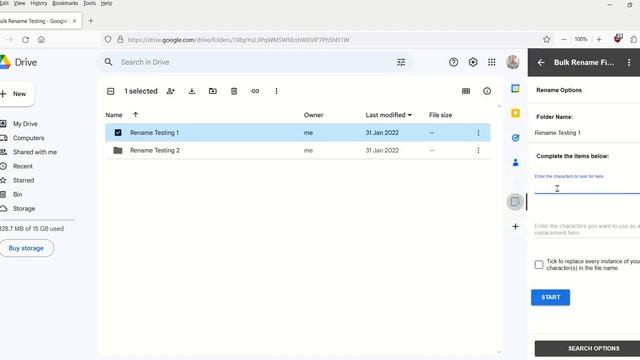
Task: Open Google Calendar side panel icon
Action: click(x=515, y=88)
